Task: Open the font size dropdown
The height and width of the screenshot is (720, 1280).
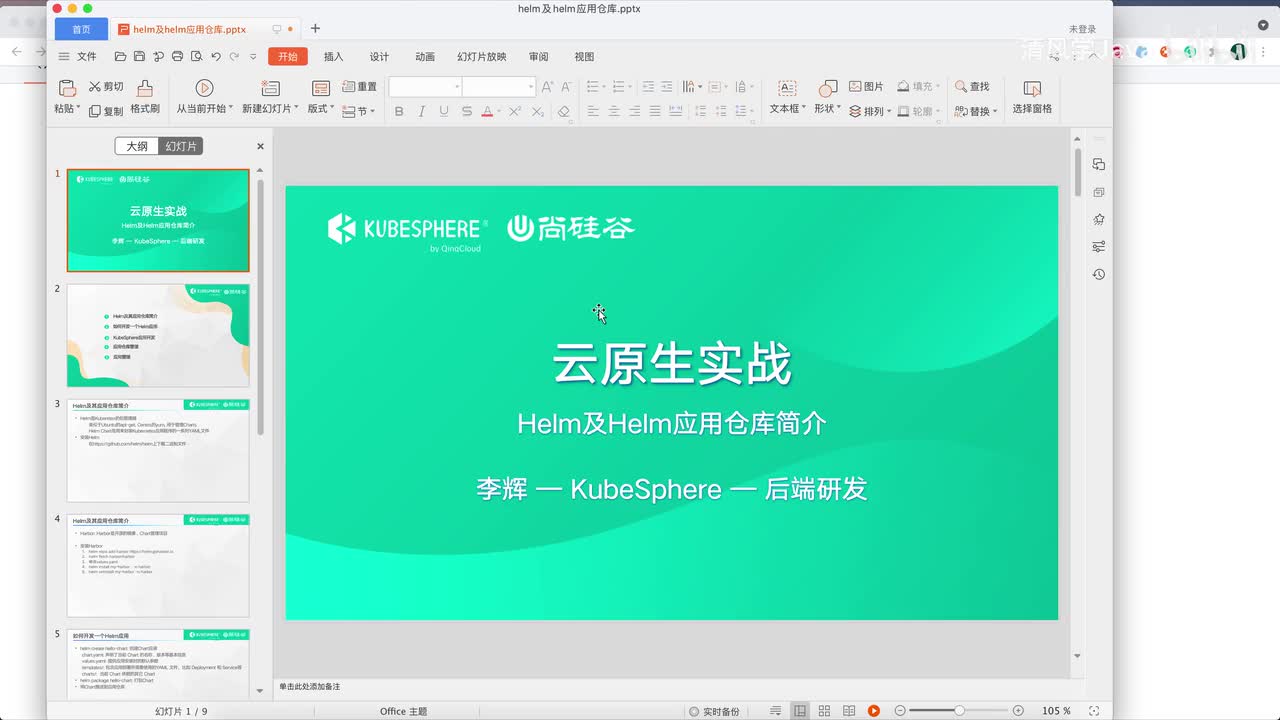Action: [x=530, y=87]
